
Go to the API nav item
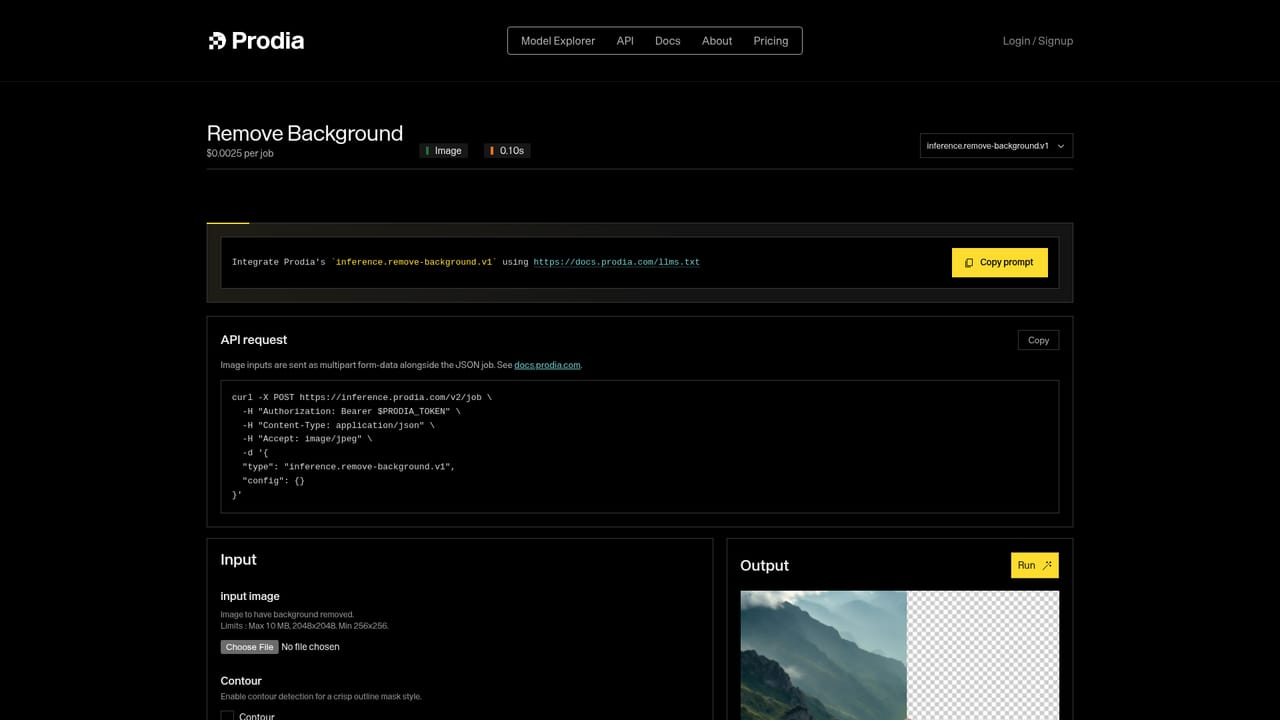625,41
